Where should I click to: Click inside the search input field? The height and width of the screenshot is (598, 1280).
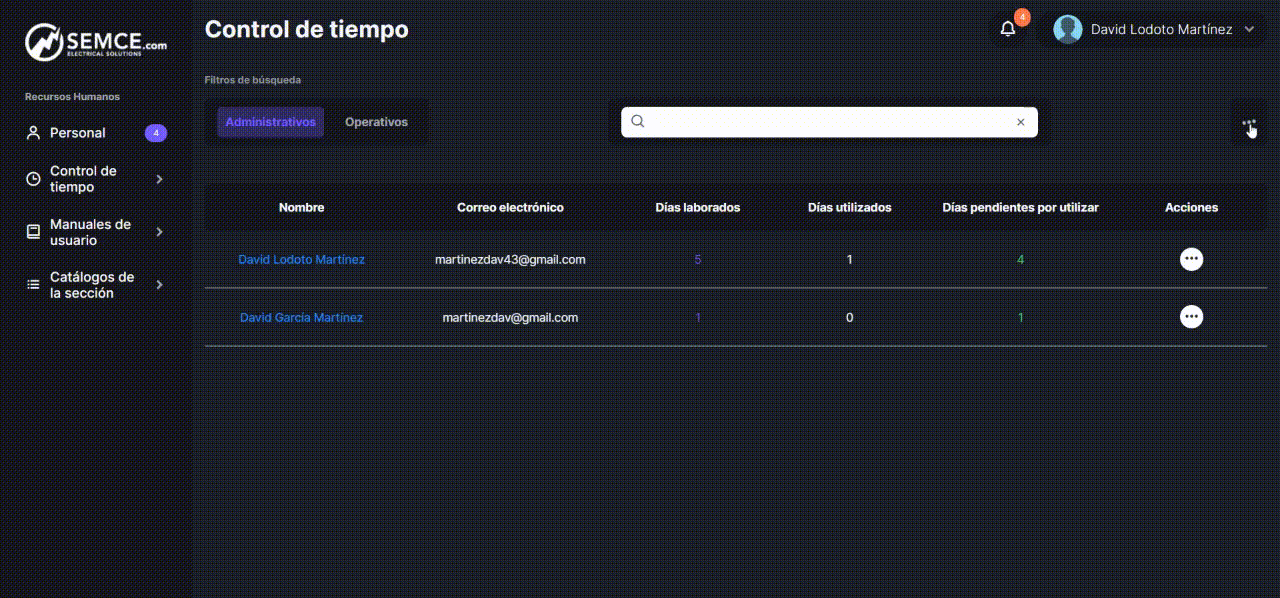tap(828, 122)
